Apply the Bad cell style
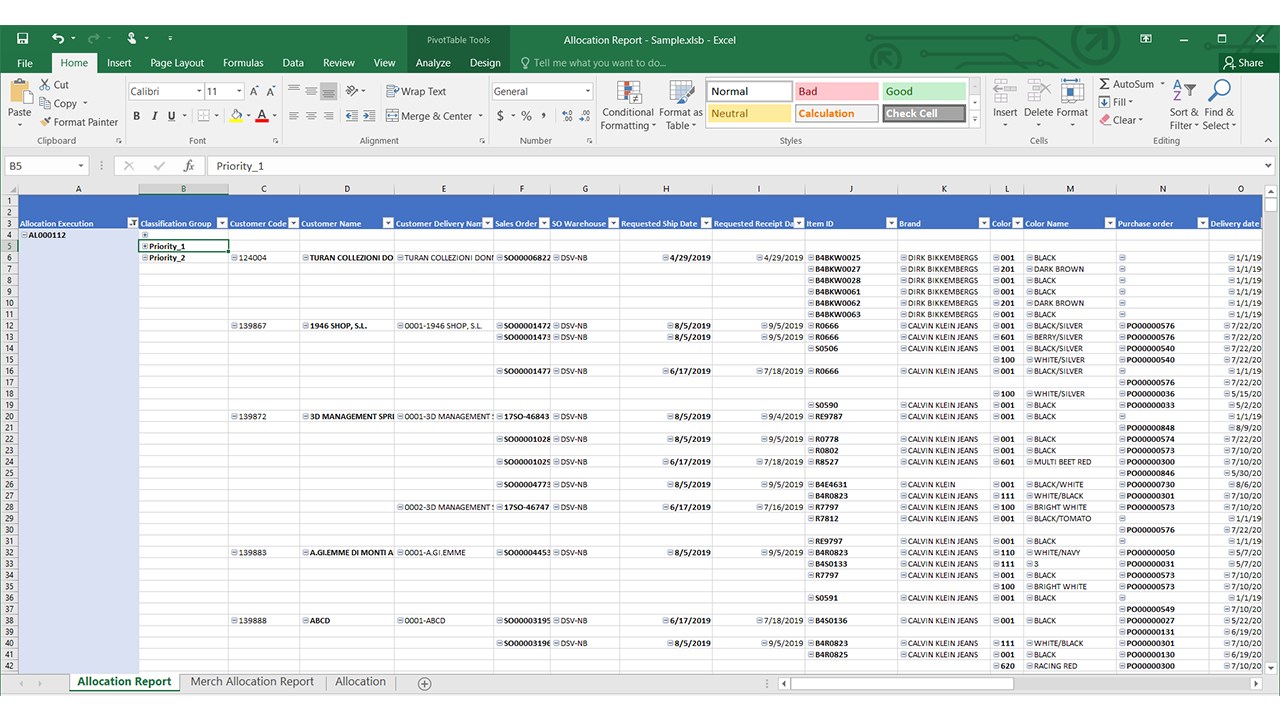Viewport: 1280px width, 720px height. click(x=837, y=91)
